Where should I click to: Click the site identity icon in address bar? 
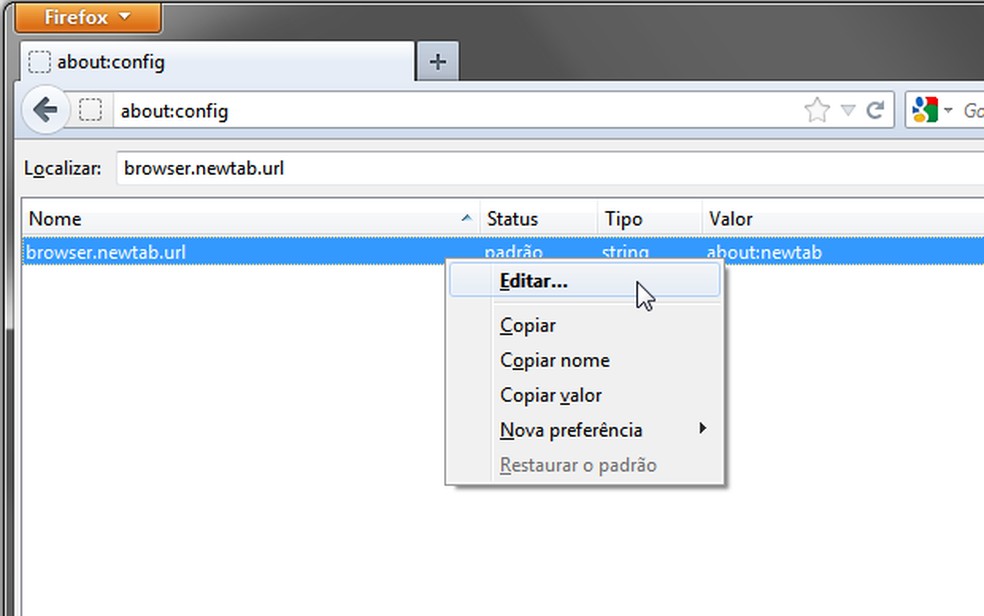[90, 110]
